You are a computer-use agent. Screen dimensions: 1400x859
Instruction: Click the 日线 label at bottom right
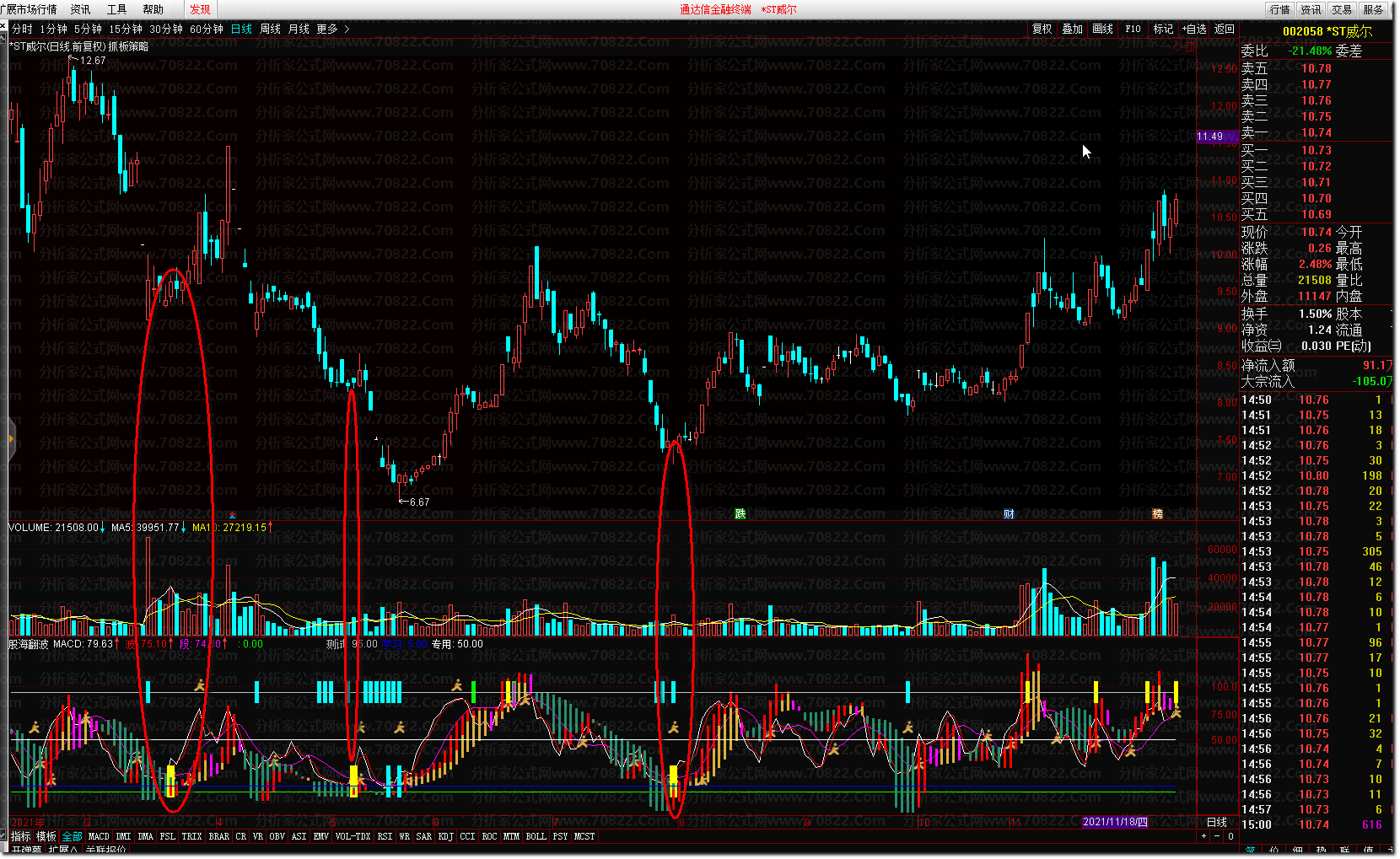[1217, 822]
